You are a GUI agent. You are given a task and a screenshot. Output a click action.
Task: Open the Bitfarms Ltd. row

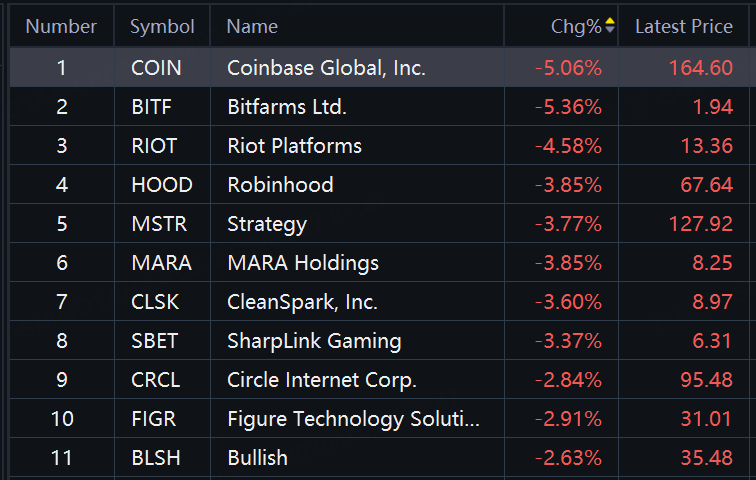[287, 107]
